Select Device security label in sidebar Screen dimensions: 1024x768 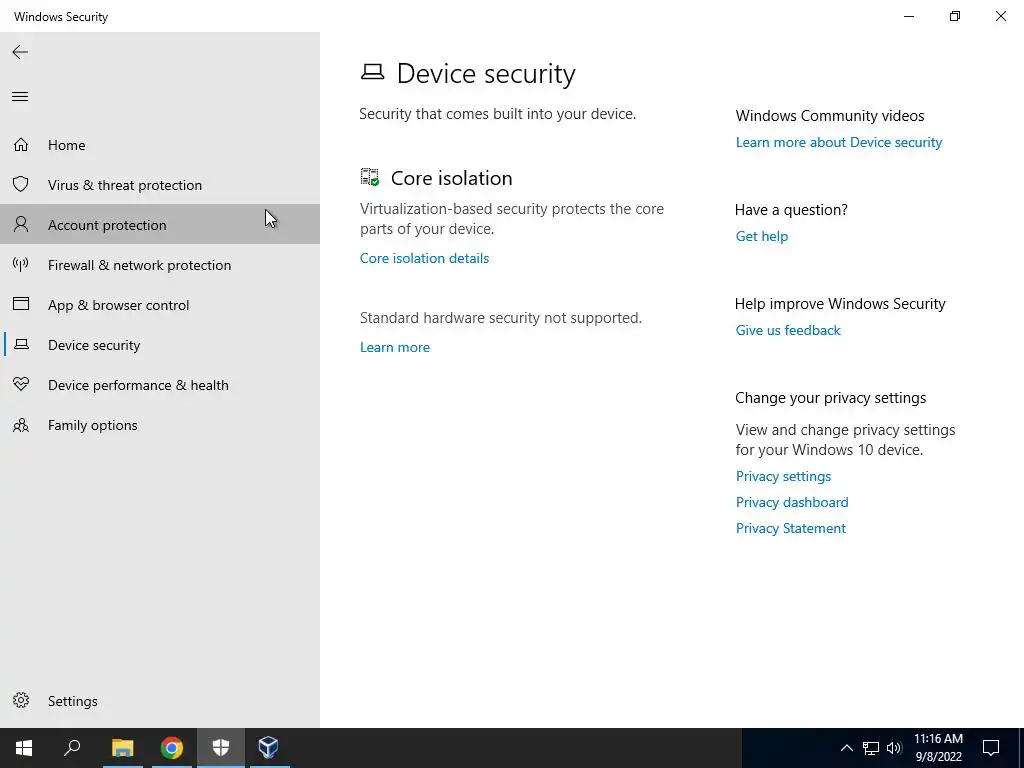[x=94, y=345]
